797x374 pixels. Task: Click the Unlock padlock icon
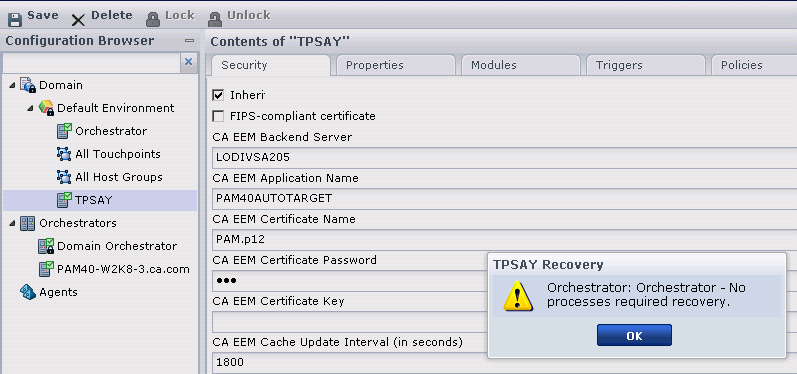coord(214,19)
